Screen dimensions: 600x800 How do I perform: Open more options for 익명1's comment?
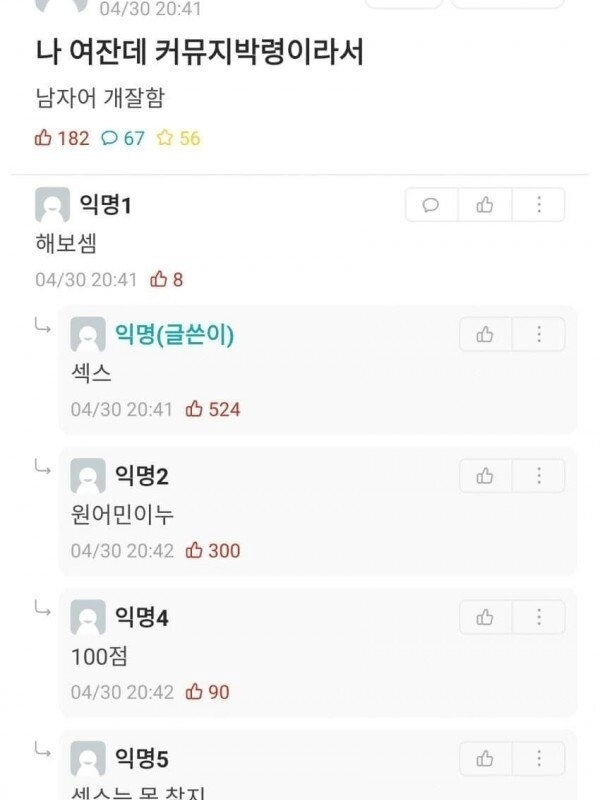(x=539, y=205)
